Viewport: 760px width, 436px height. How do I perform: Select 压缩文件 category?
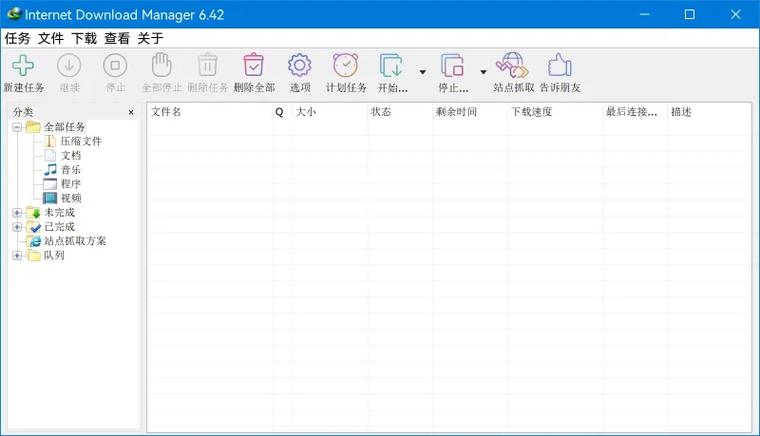73,141
